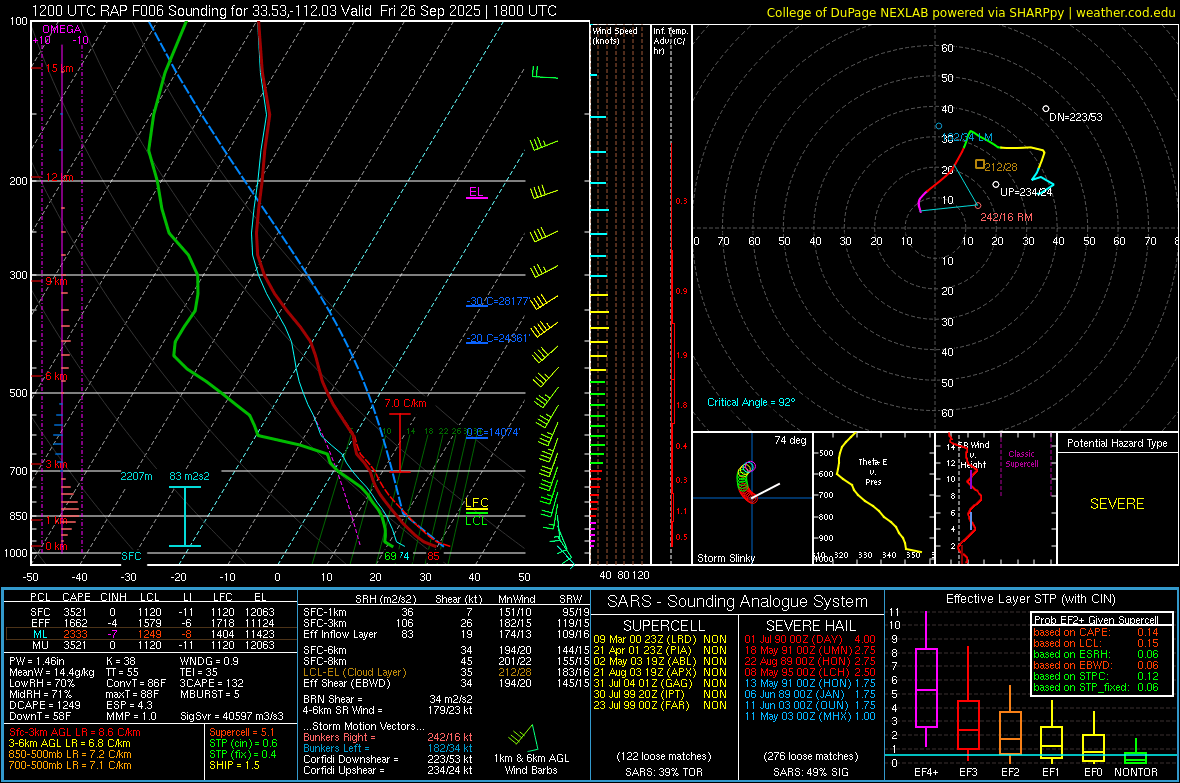Viewport: 1180px width, 783px height.
Task: Click the '-30 C=28177' height label
Action: coord(497,301)
